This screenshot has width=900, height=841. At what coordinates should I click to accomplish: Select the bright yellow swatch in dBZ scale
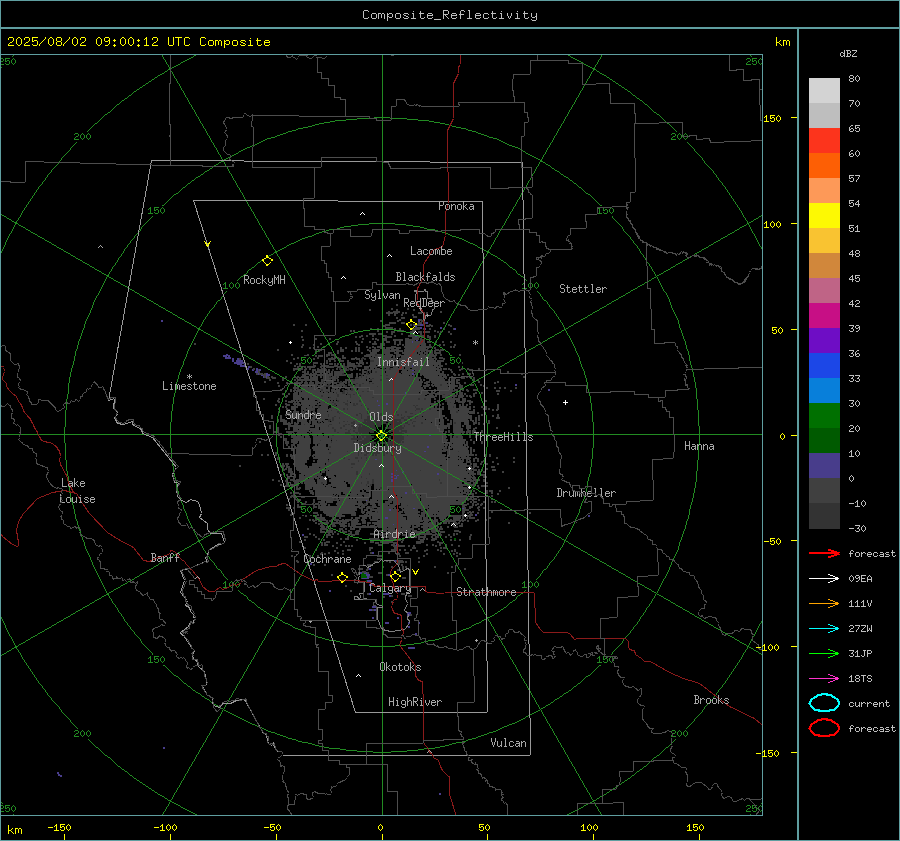click(824, 215)
